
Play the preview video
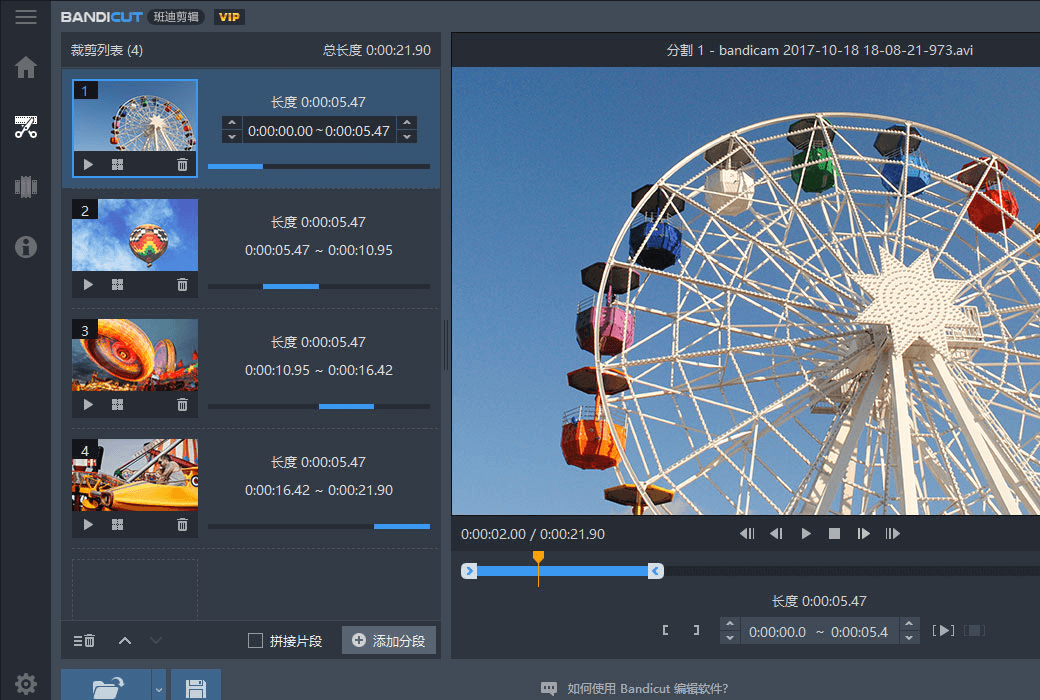[x=806, y=533]
